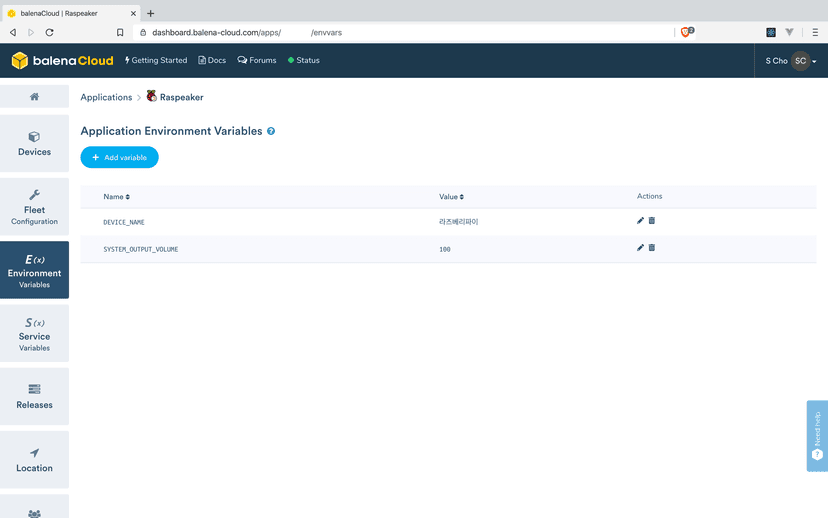Go to dashboard home icon in sidebar

pos(34,97)
